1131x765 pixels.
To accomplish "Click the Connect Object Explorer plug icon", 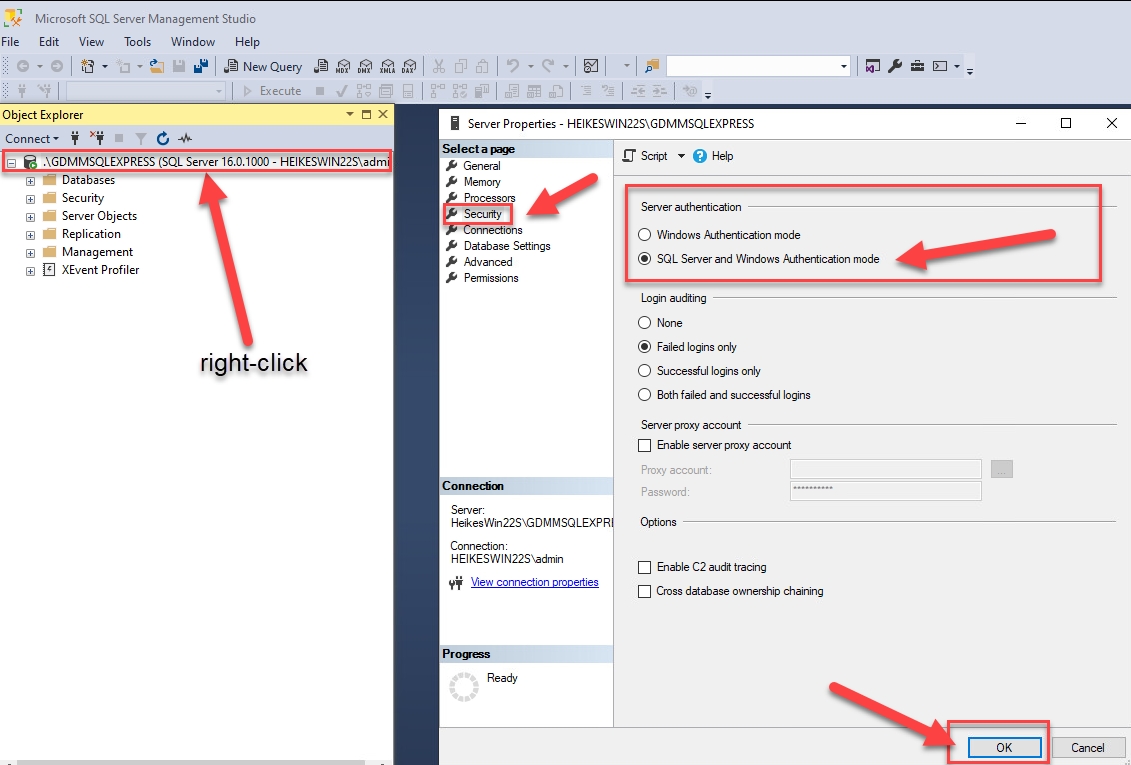I will 75,138.
